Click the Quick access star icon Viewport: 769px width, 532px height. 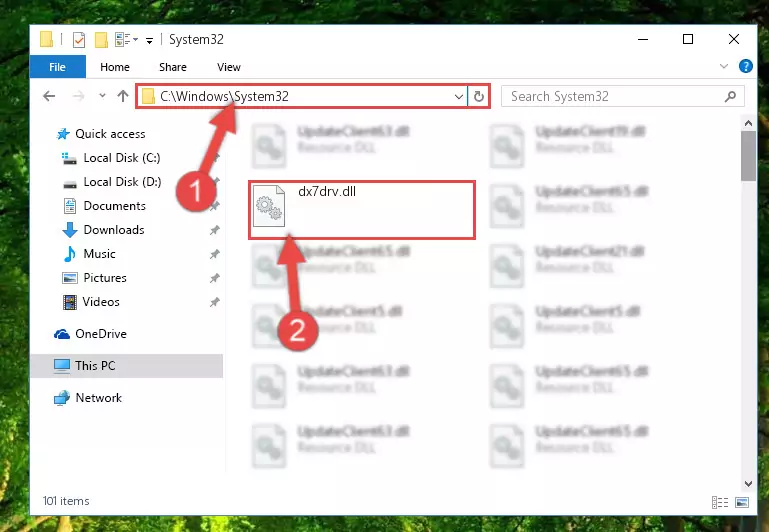click(63, 134)
